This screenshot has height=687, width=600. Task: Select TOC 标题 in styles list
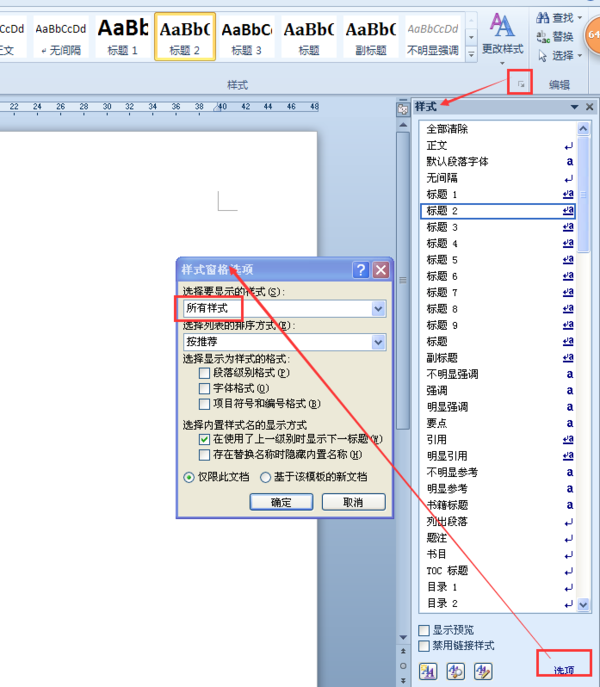[x=498, y=571]
